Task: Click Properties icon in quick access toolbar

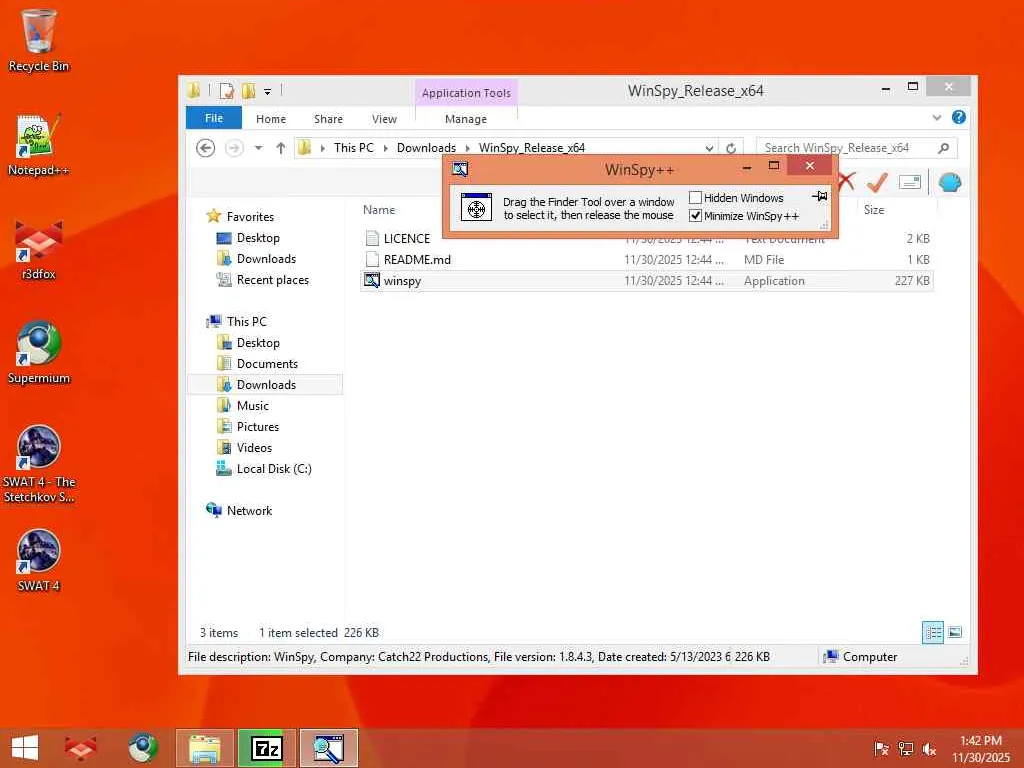Action: click(x=226, y=91)
